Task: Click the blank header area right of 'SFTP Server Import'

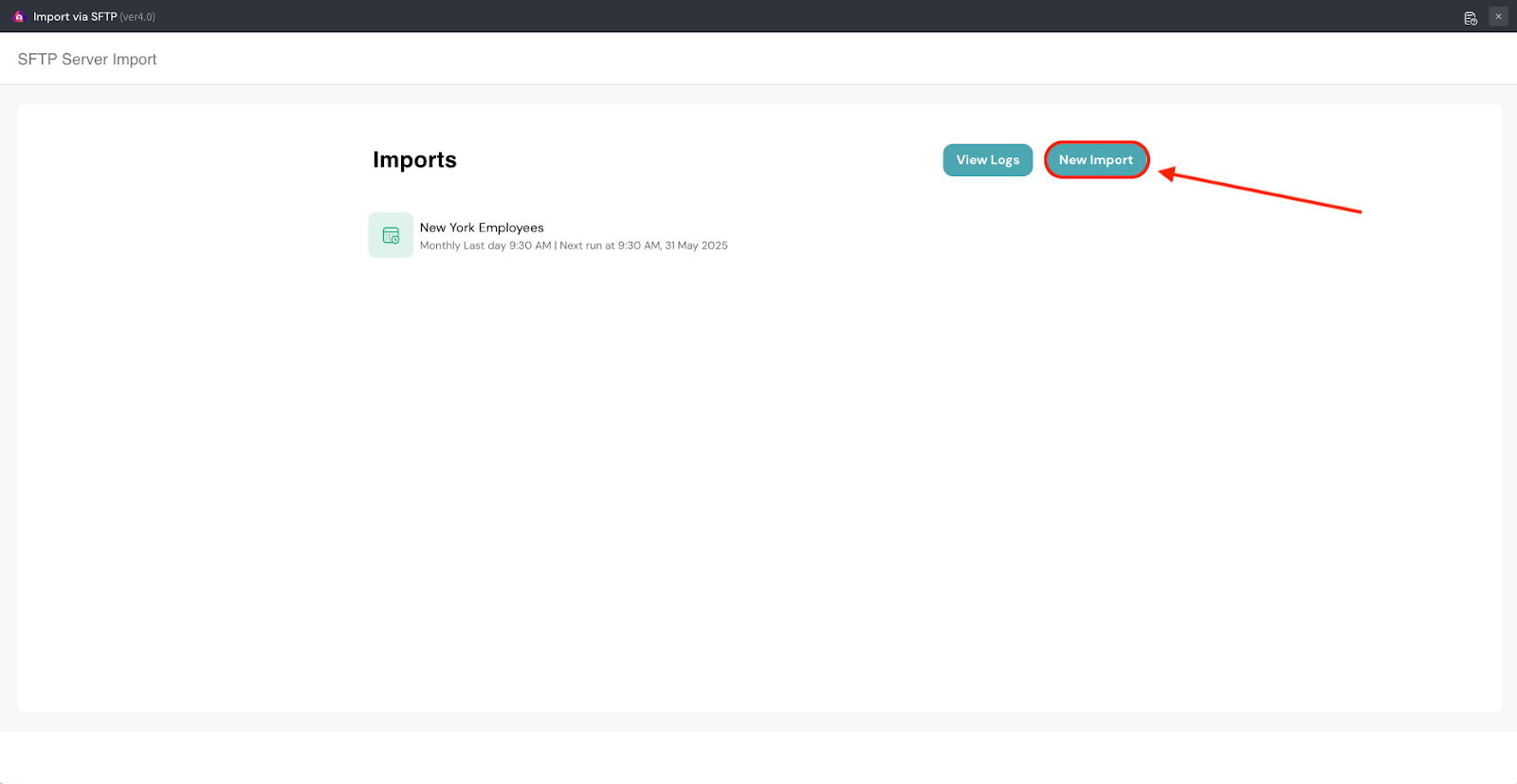Action: pyautogui.click(x=758, y=59)
